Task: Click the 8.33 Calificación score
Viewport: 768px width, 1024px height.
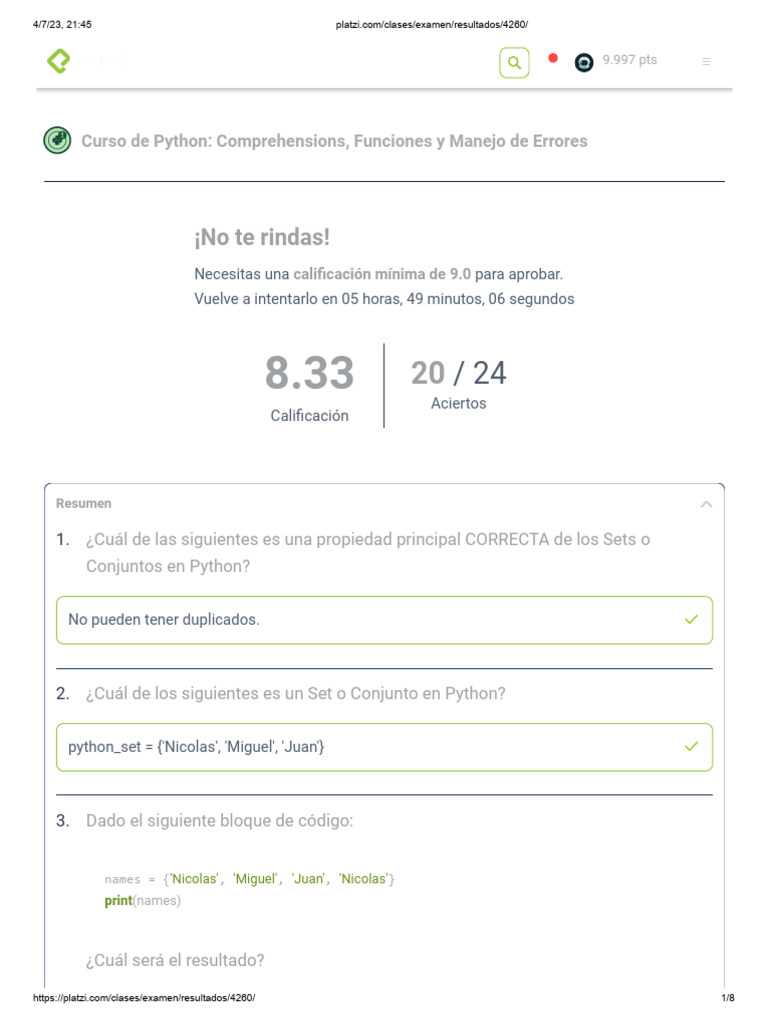Action: point(309,386)
